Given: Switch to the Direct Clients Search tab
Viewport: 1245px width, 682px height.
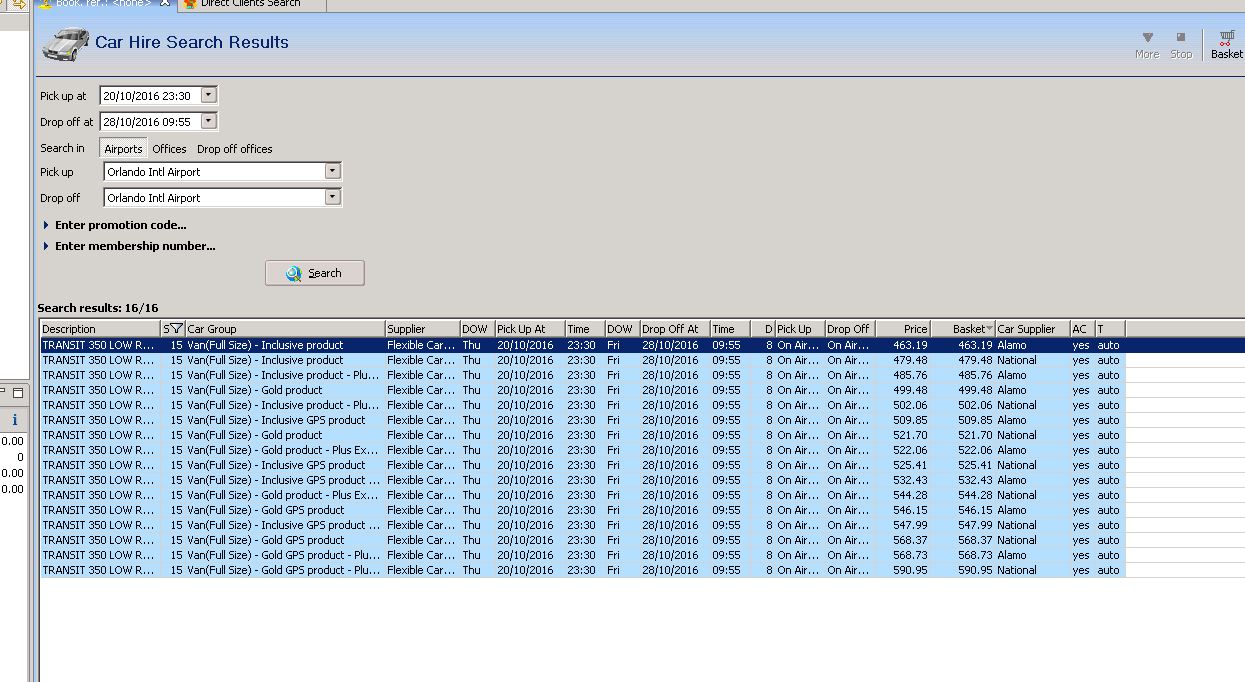Looking at the screenshot, I should 250,4.
